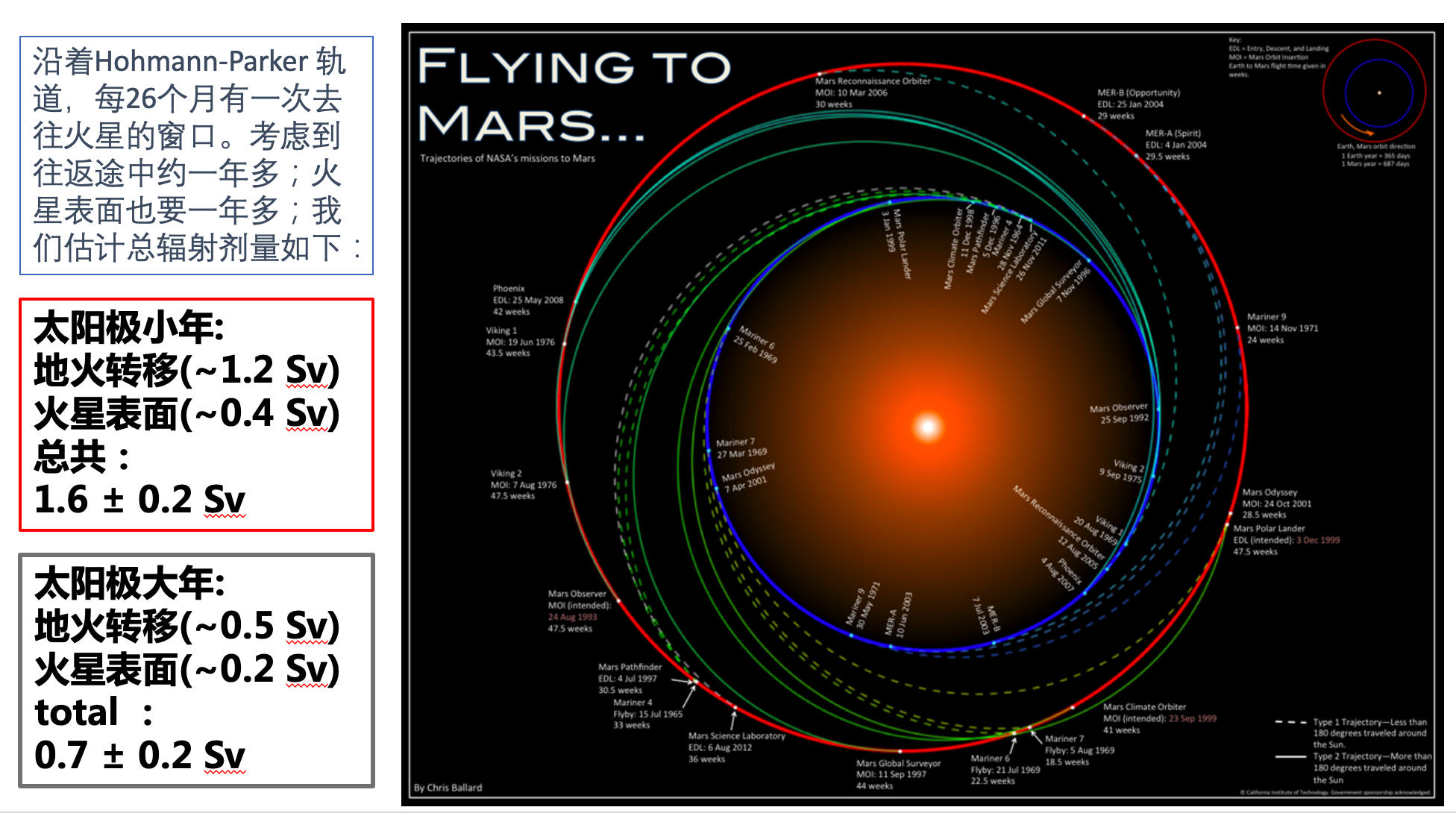
Task: Click the "MER-B (Opportunity)" EDL label
Action: pos(1138,104)
